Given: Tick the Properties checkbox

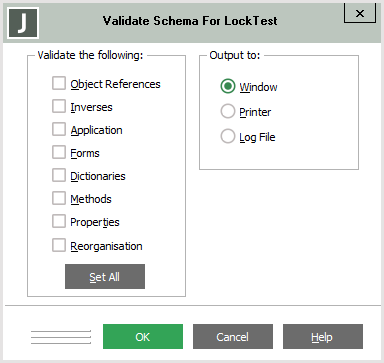Looking at the screenshot, I should [59, 221].
